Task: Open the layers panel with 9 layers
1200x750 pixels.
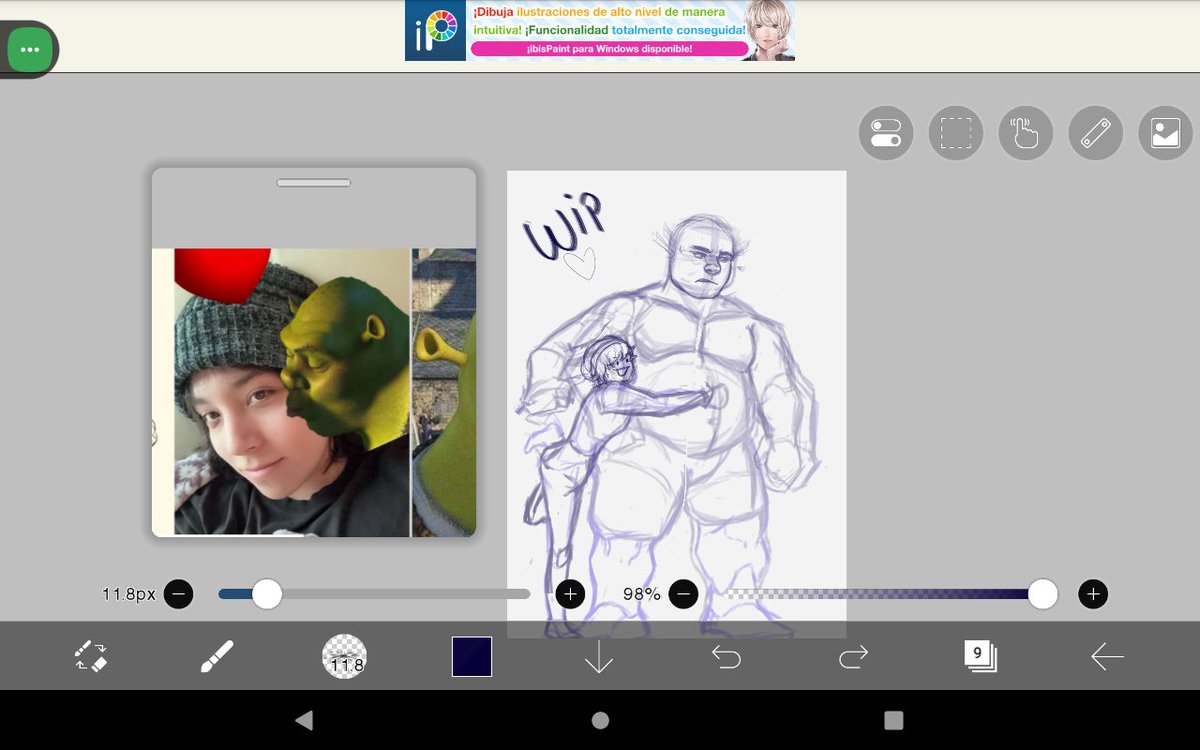Action: 980,657
